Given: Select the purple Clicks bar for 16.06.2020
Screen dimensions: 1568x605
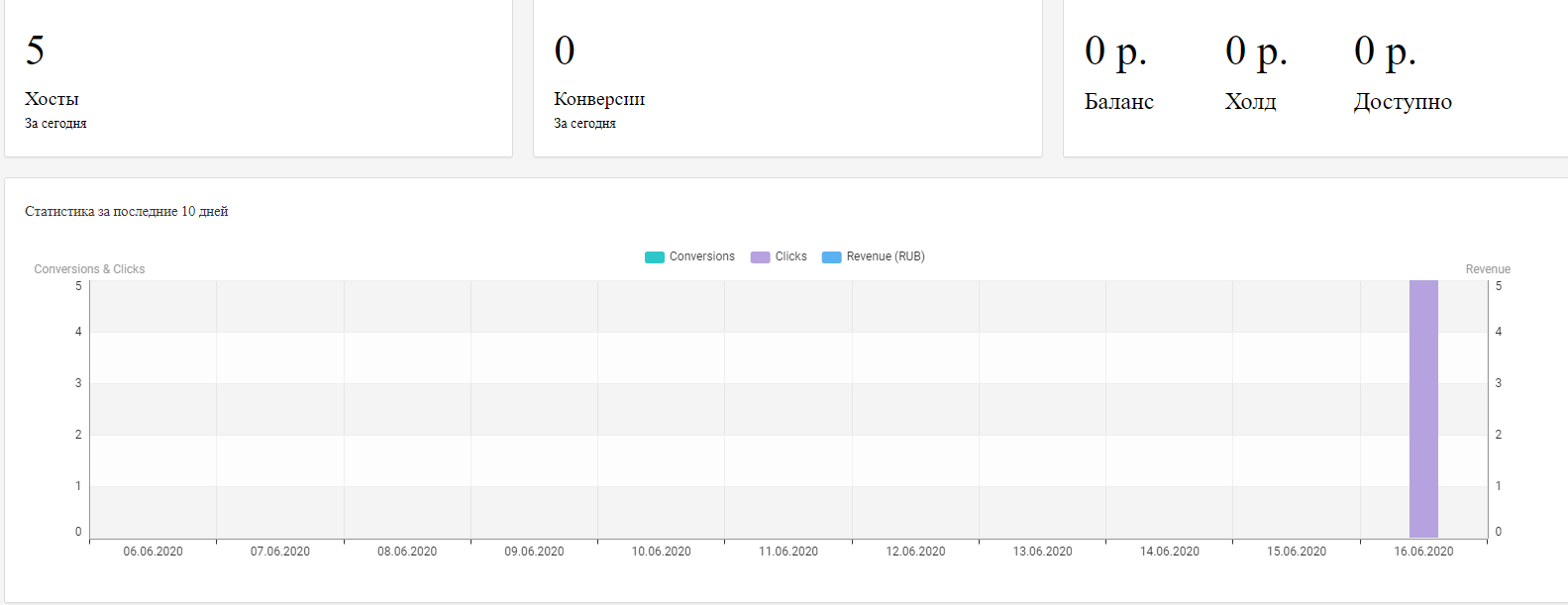Looking at the screenshot, I should click(x=1423, y=408).
